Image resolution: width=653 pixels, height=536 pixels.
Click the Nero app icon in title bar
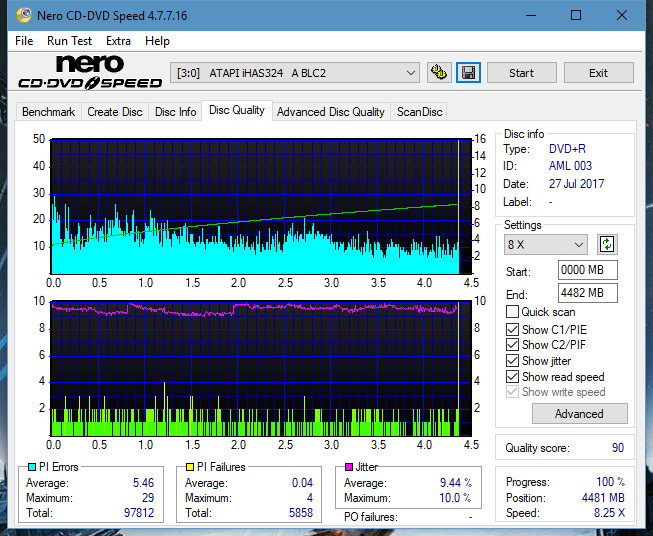pos(23,15)
